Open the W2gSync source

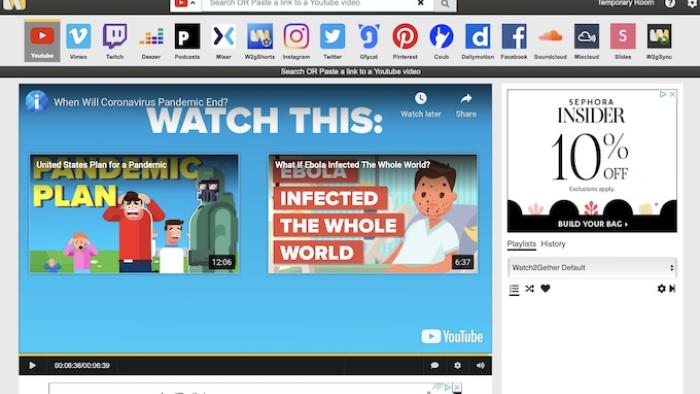coord(659,41)
